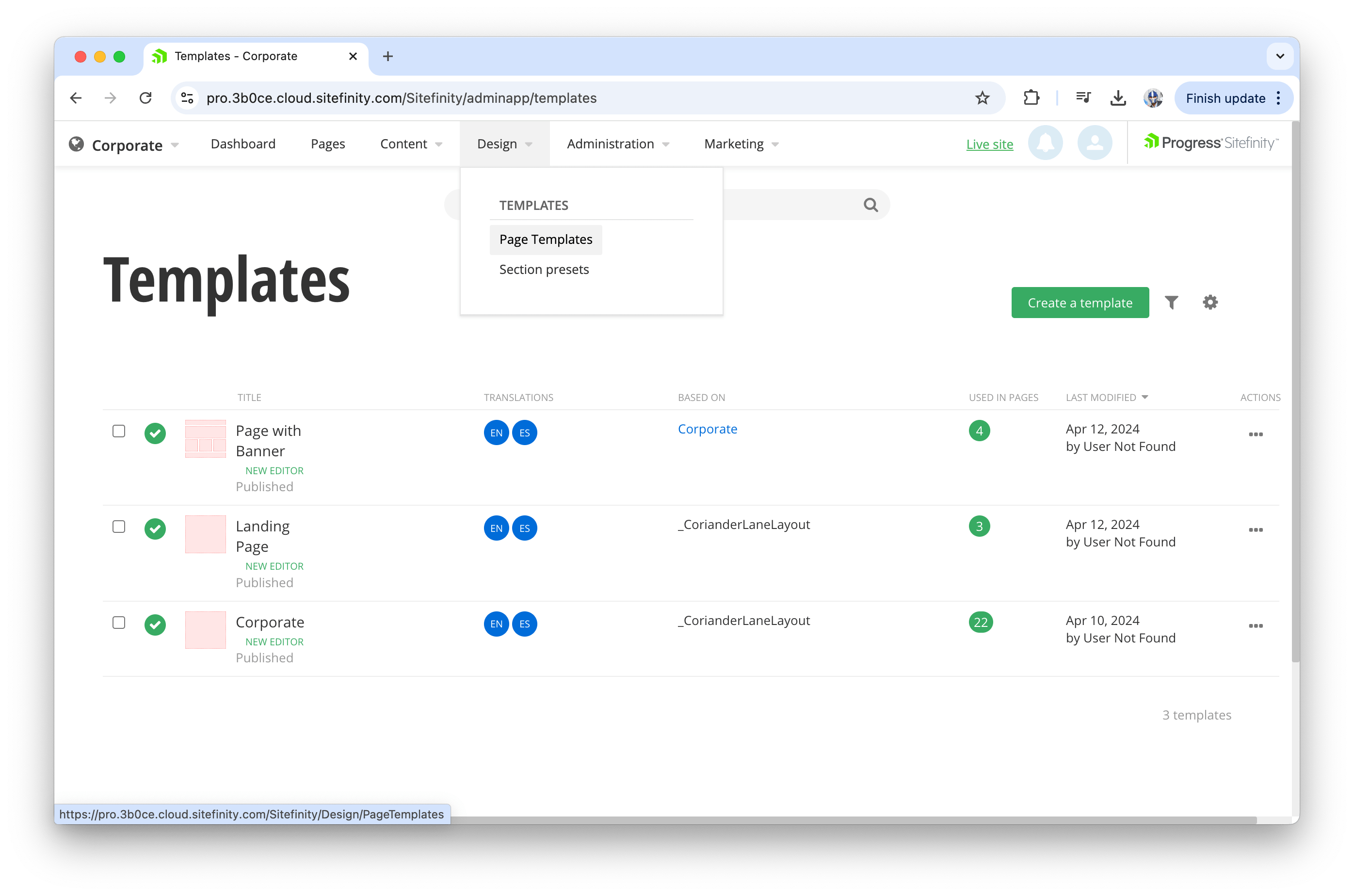Select the Section presets menu item
Image resolution: width=1354 pixels, height=896 pixels.
coord(543,269)
